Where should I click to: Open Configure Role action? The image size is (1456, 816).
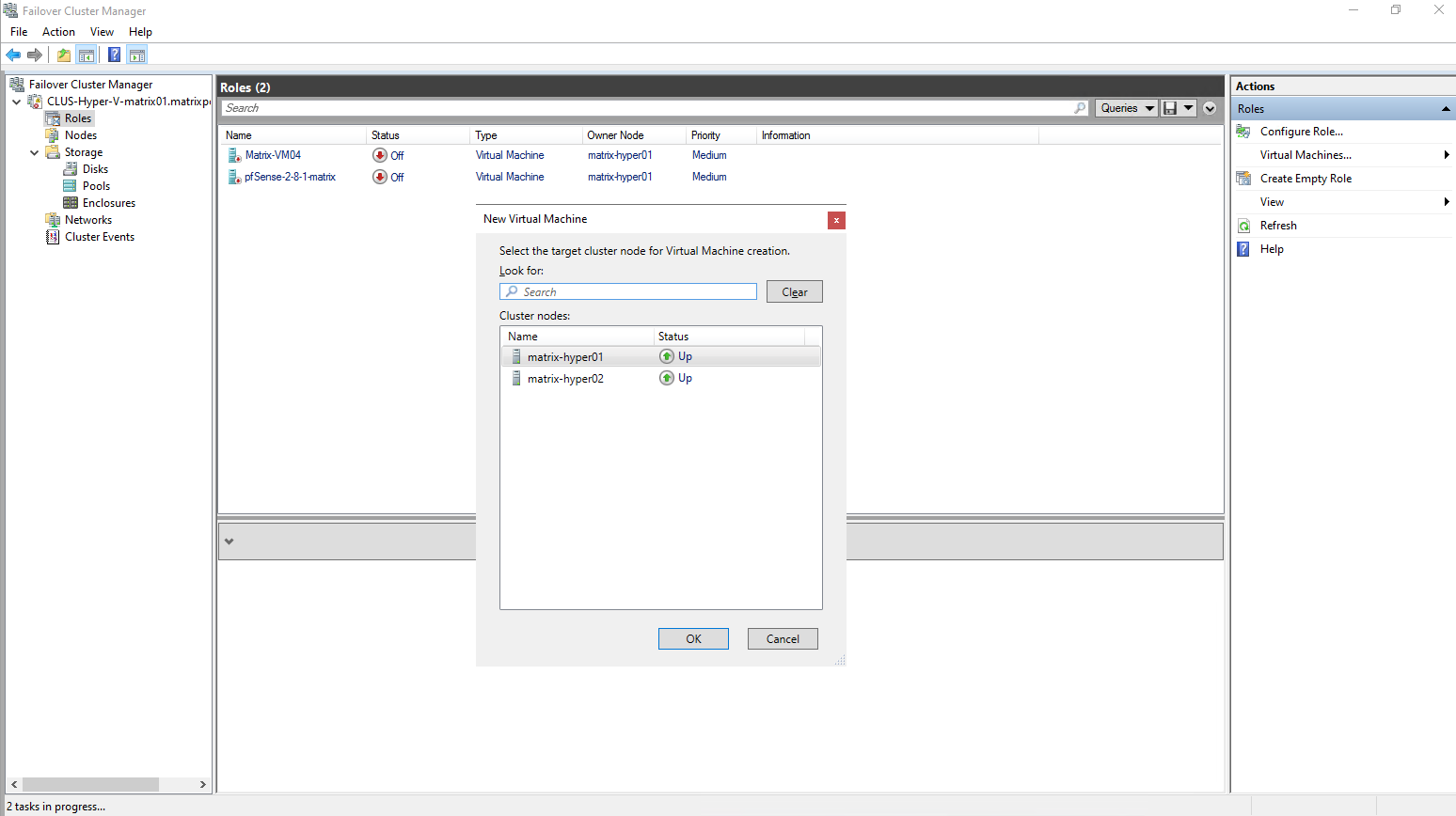(x=1301, y=132)
